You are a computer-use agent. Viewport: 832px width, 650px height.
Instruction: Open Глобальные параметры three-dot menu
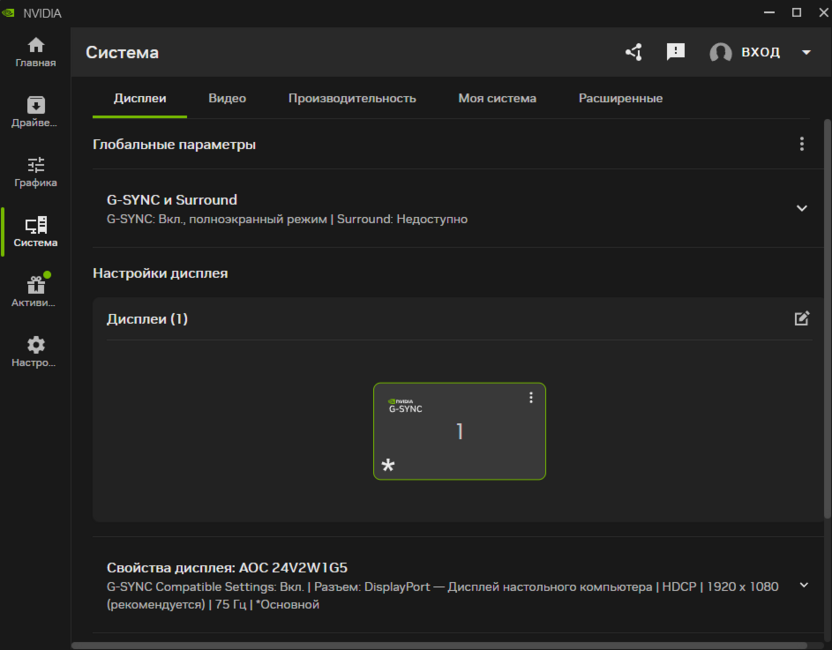coord(802,144)
